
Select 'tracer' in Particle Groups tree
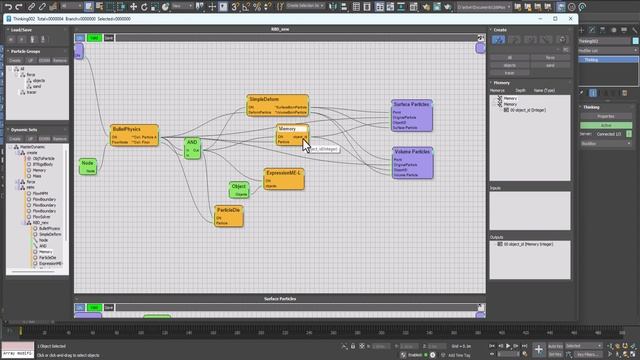click(31, 92)
